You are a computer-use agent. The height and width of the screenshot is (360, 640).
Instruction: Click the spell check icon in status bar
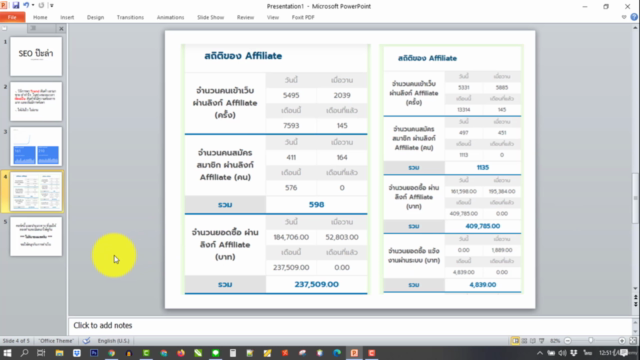pos(86,341)
